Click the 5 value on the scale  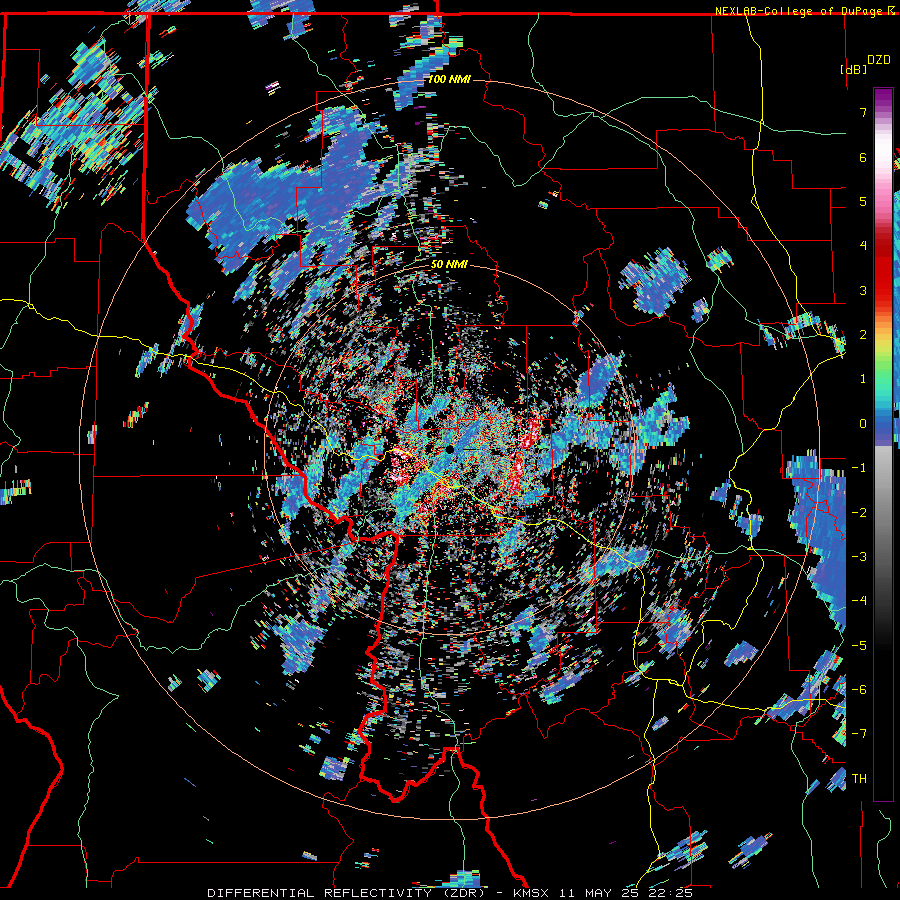coord(863,201)
